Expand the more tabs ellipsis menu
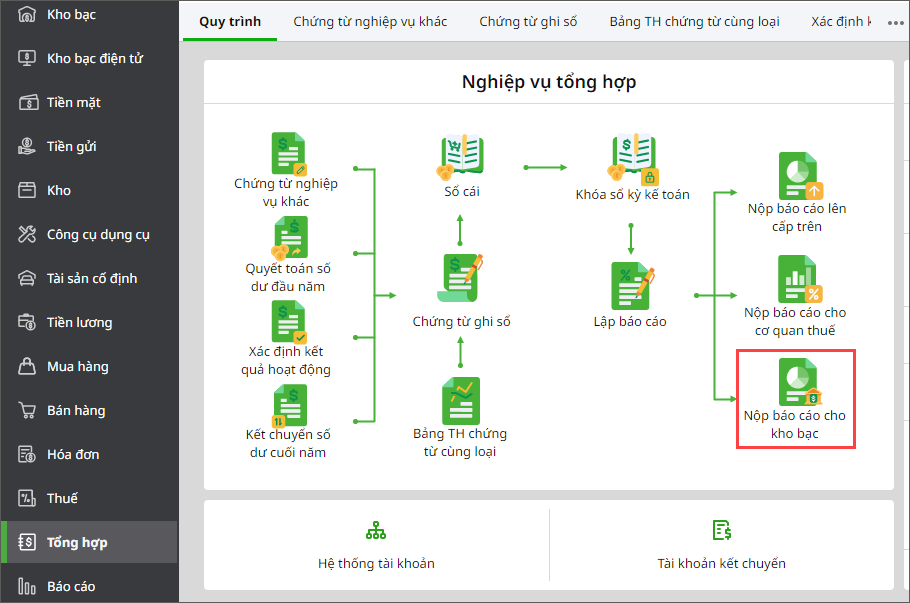The height and width of the screenshot is (603, 910). pyautogui.click(x=895, y=23)
